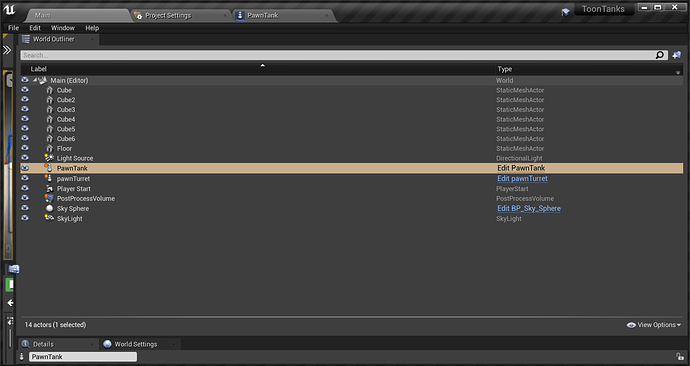Click the Details panel magnifier icon
Screen dimensions: 690x366
click(26, 344)
